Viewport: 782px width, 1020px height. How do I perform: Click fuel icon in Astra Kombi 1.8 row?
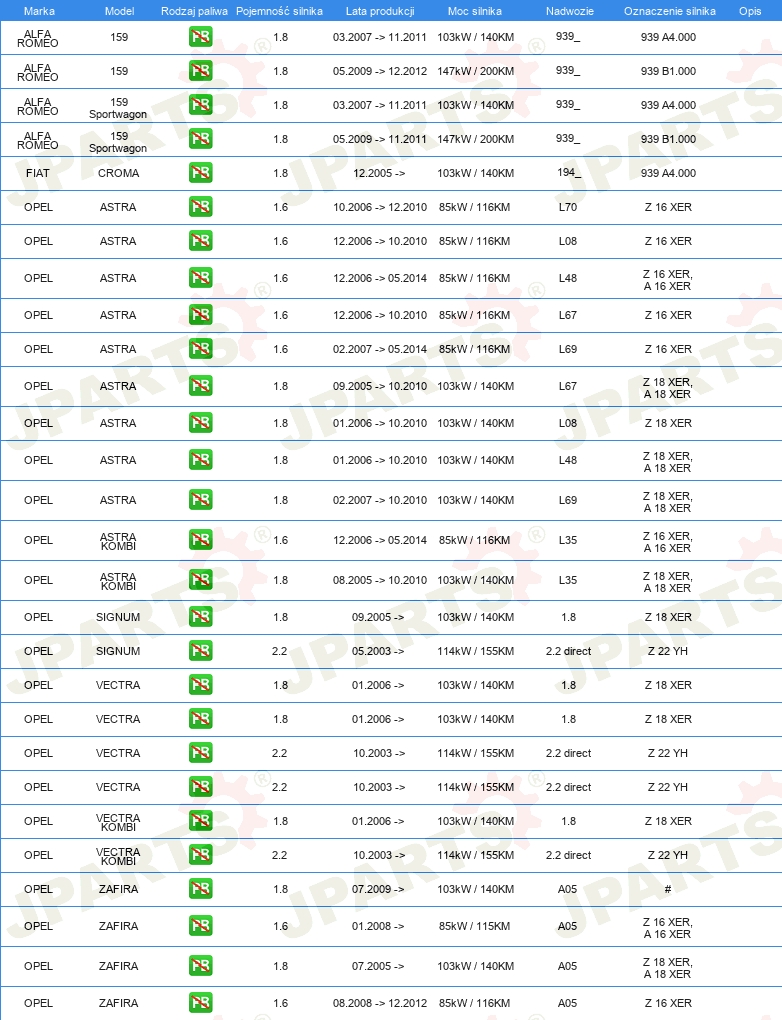(x=200, y=580)
